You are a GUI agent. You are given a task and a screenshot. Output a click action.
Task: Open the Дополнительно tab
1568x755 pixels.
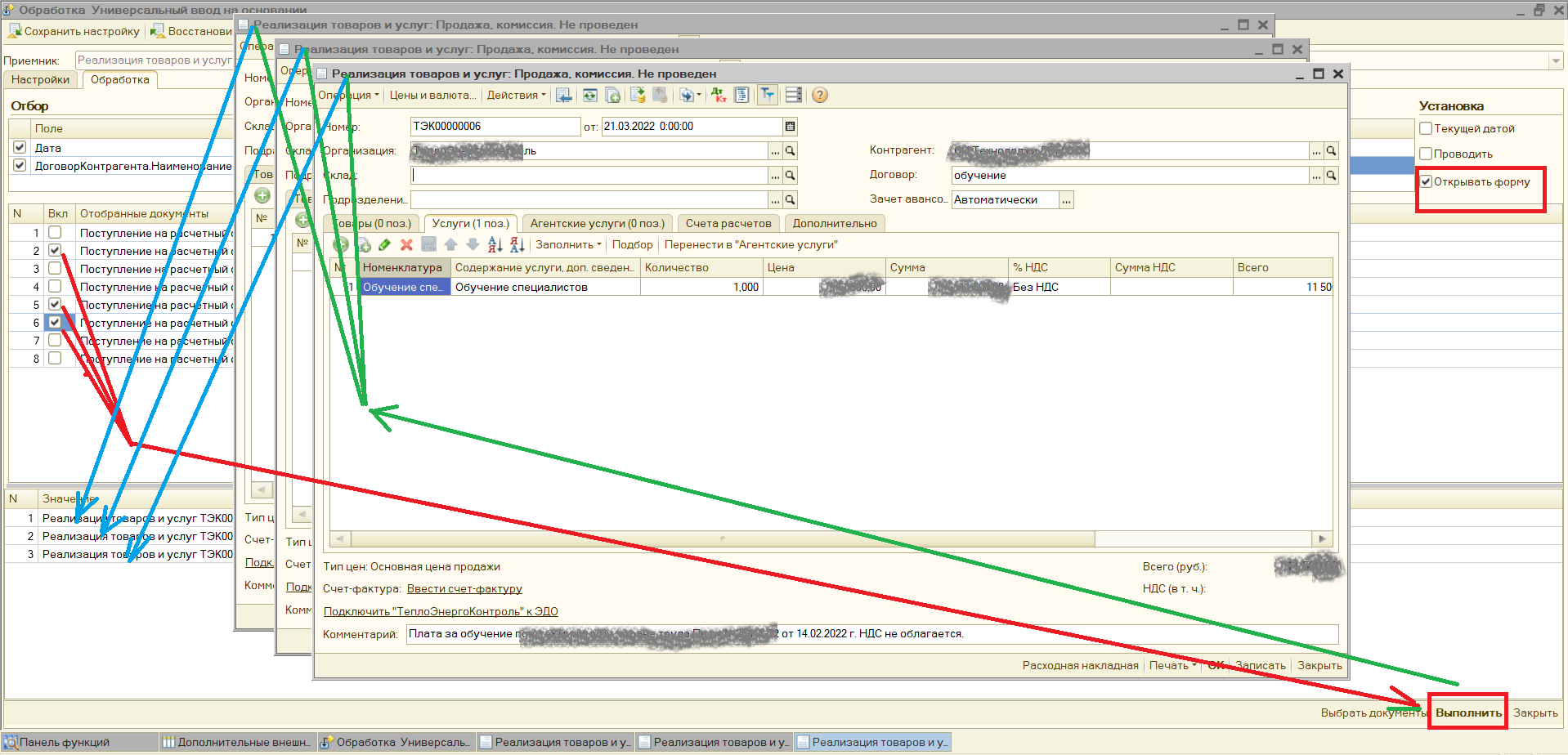[x=835, y=224]
